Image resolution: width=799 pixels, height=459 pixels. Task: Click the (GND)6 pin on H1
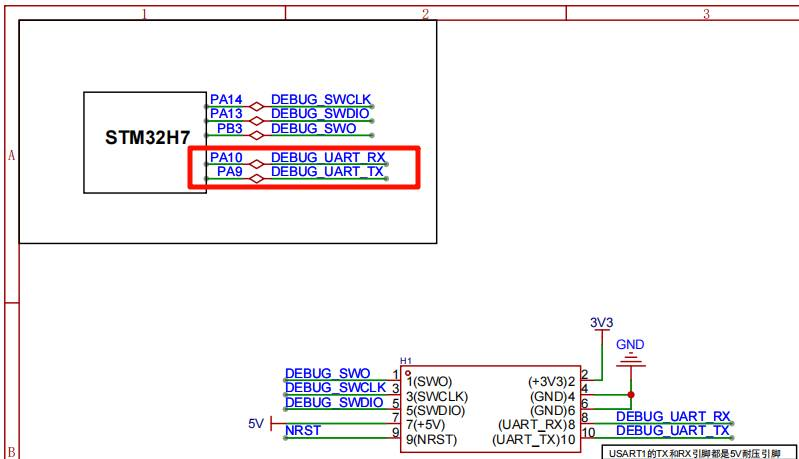[552, 411]
